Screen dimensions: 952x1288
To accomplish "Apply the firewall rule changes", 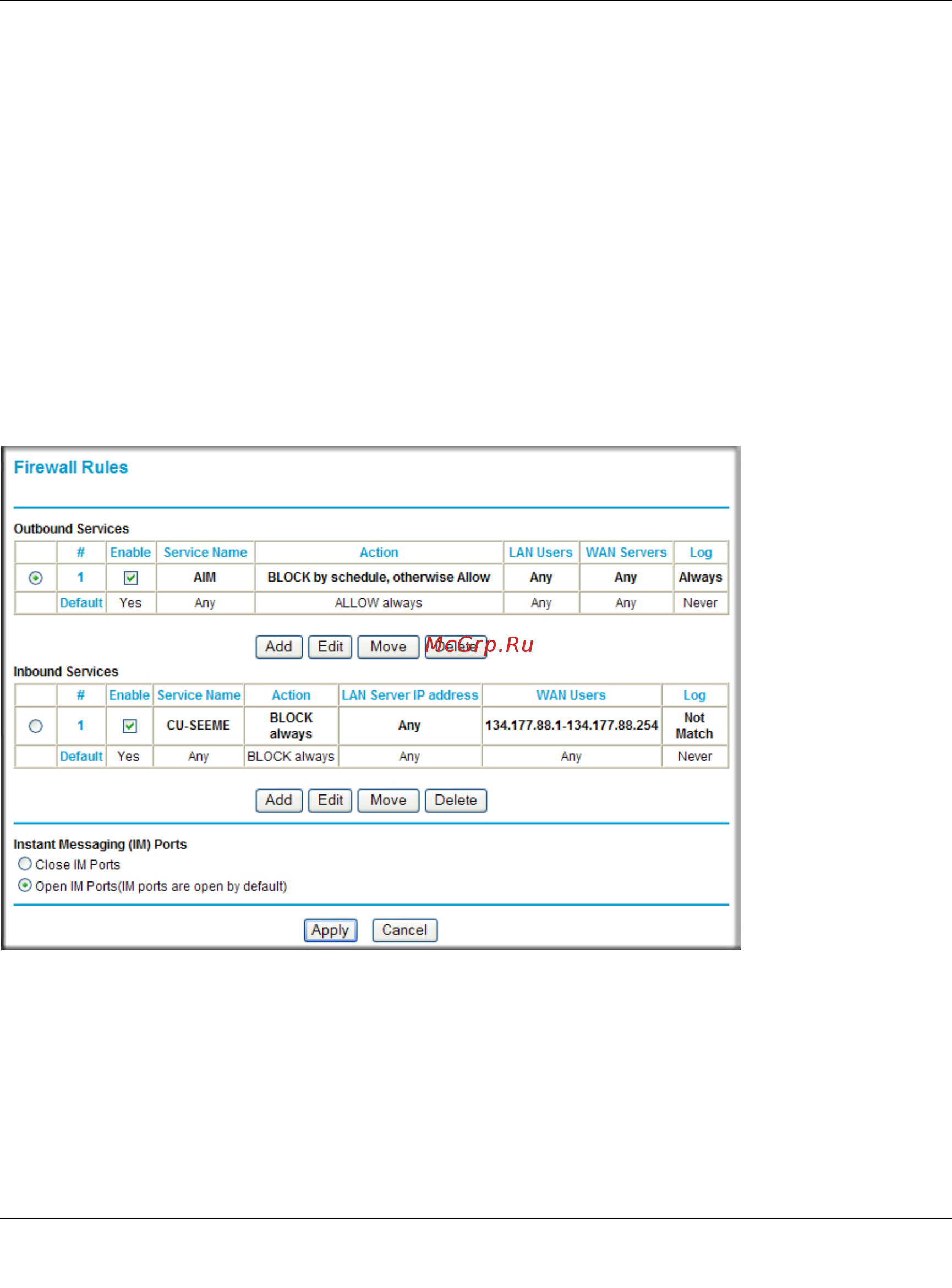I will pyautogui.click(x=331, y=931).
